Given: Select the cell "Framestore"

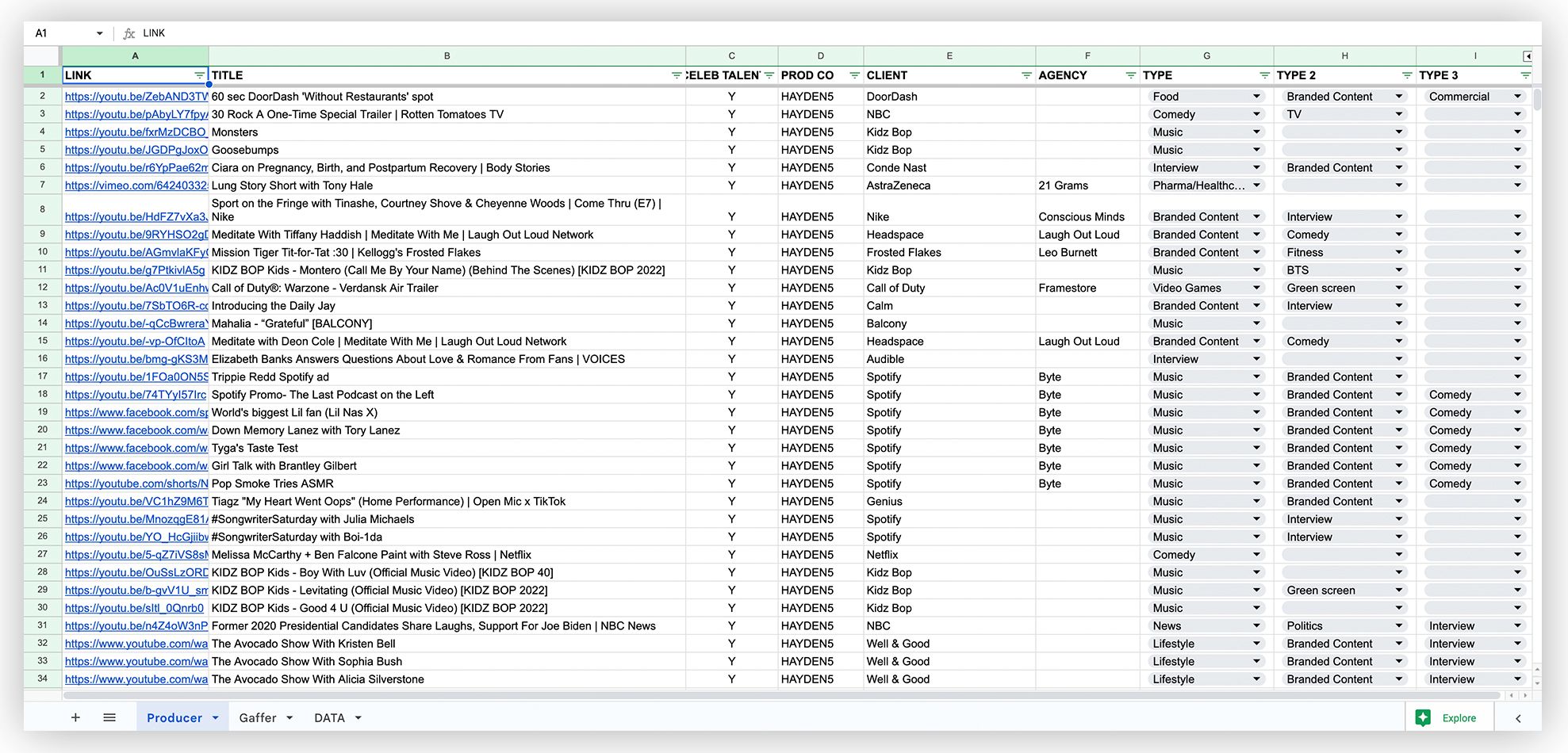Looking at the screenshot, I should 1087,289.
